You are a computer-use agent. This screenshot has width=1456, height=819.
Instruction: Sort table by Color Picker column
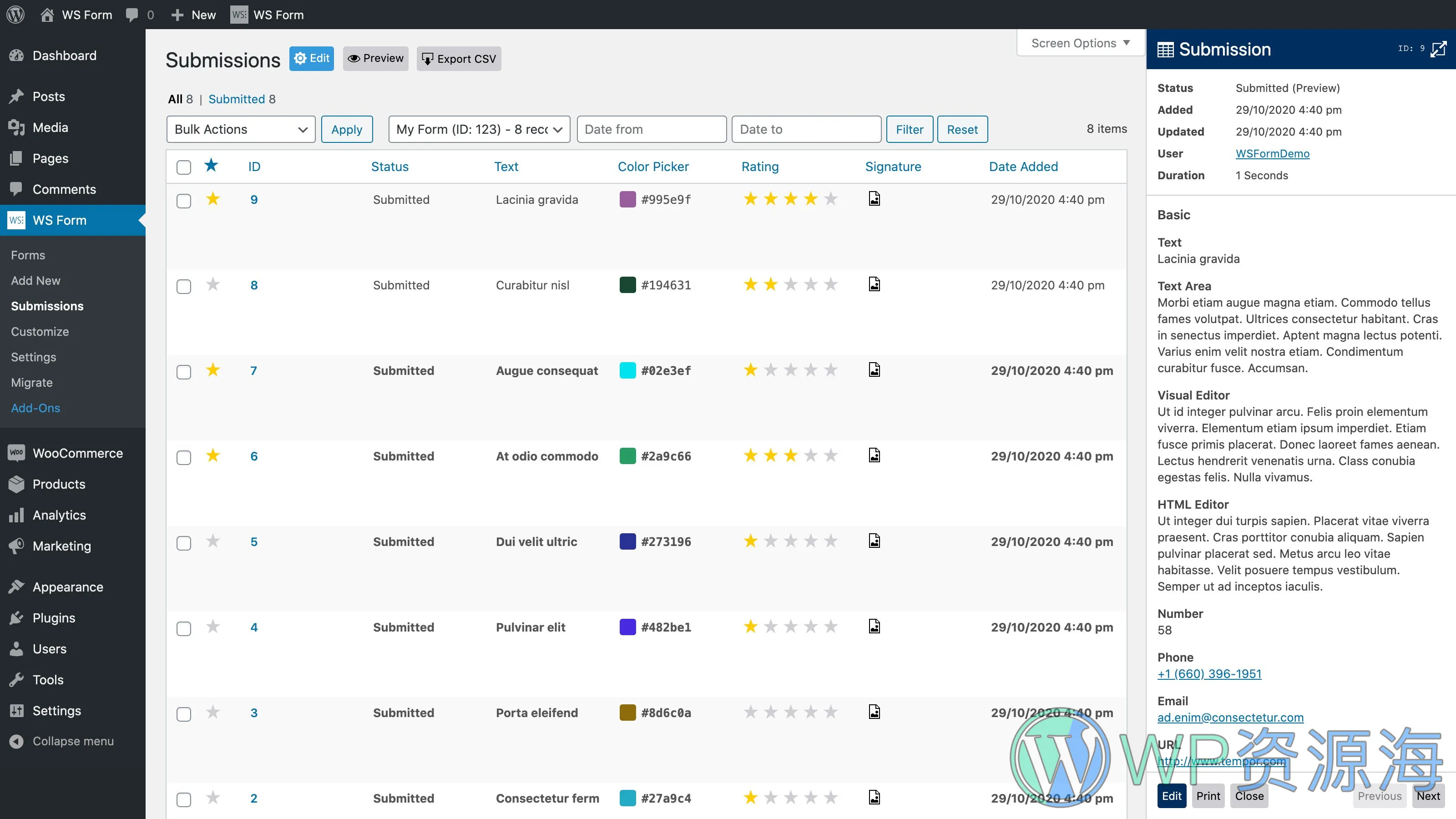pyautogui.click(x=653, y=167)
